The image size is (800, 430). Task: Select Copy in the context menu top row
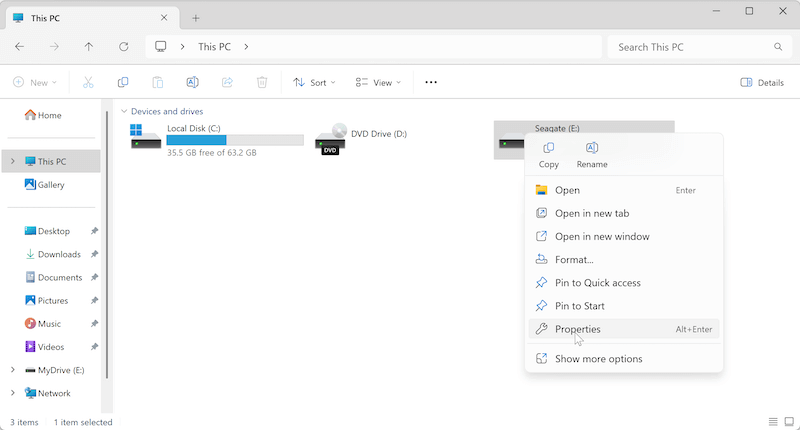[548, 155]
